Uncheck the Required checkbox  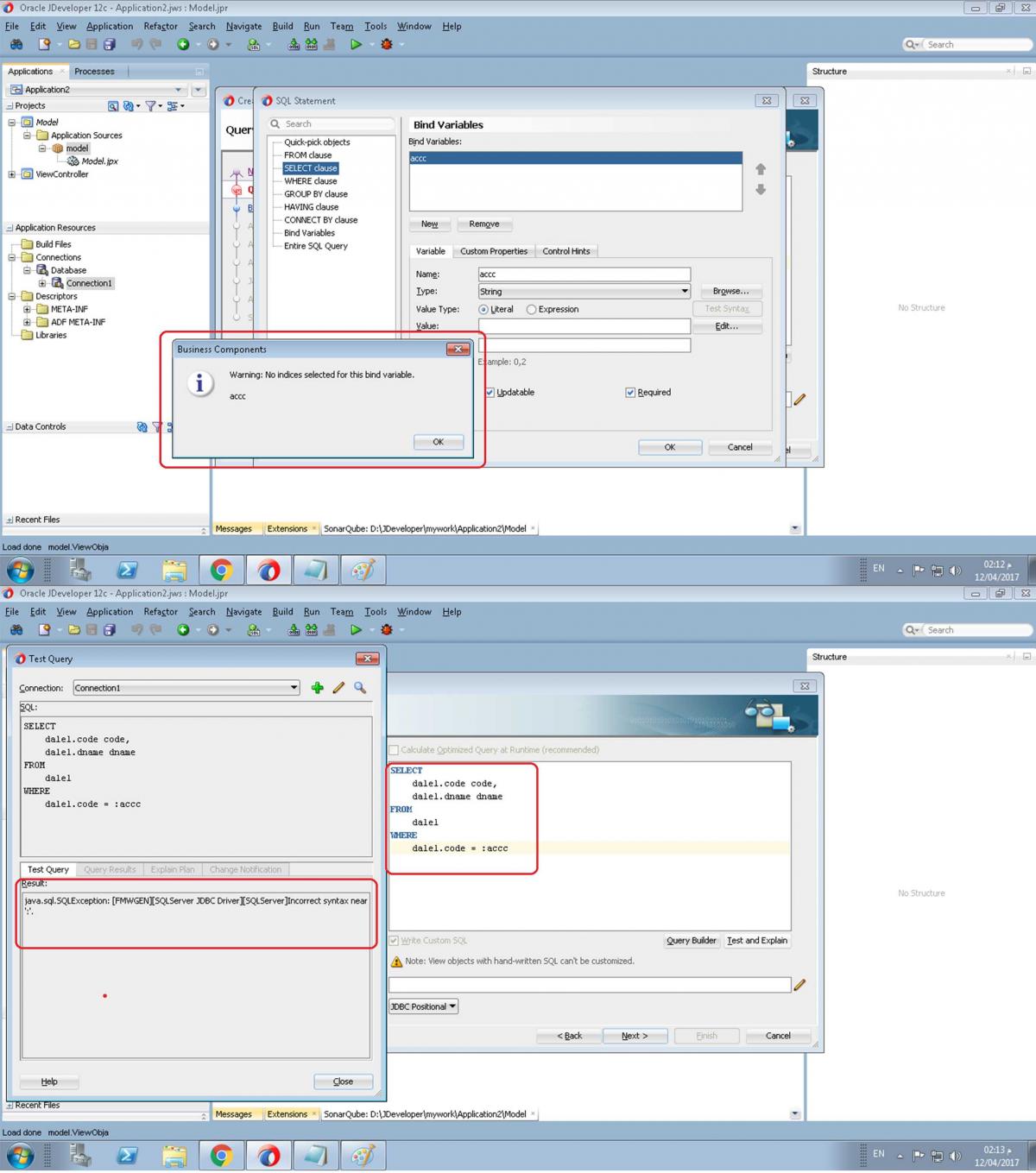coord(630,393)
